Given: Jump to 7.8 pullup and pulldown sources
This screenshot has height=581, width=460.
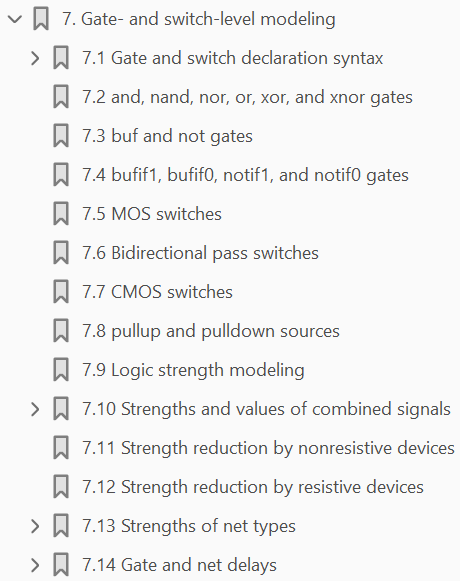Looking at the screenshot, I should pos(211,331).
